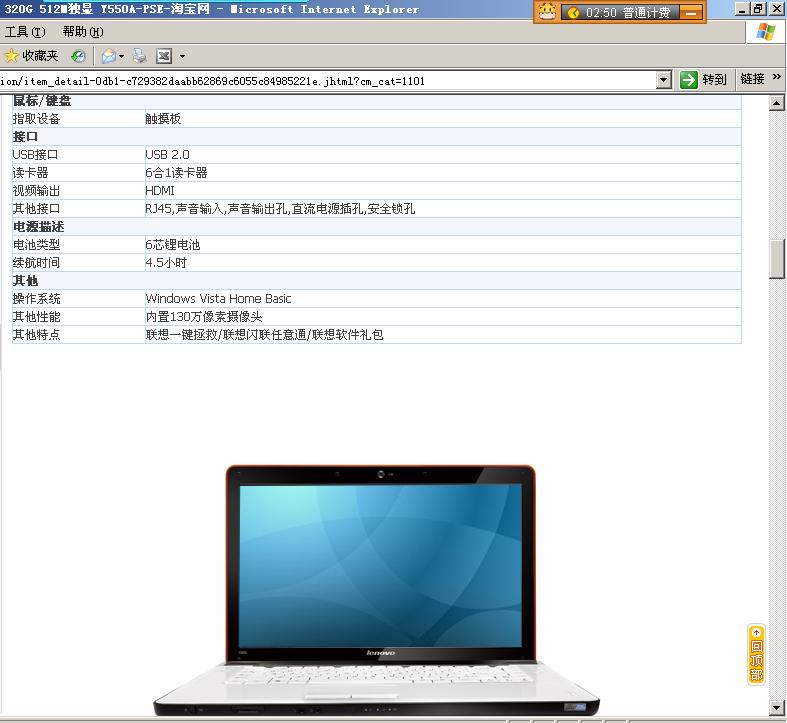Viewport: 787px width, 723px height.
Task: Expand the dropdown arrow beside edit icon
Action: [182, 56]
